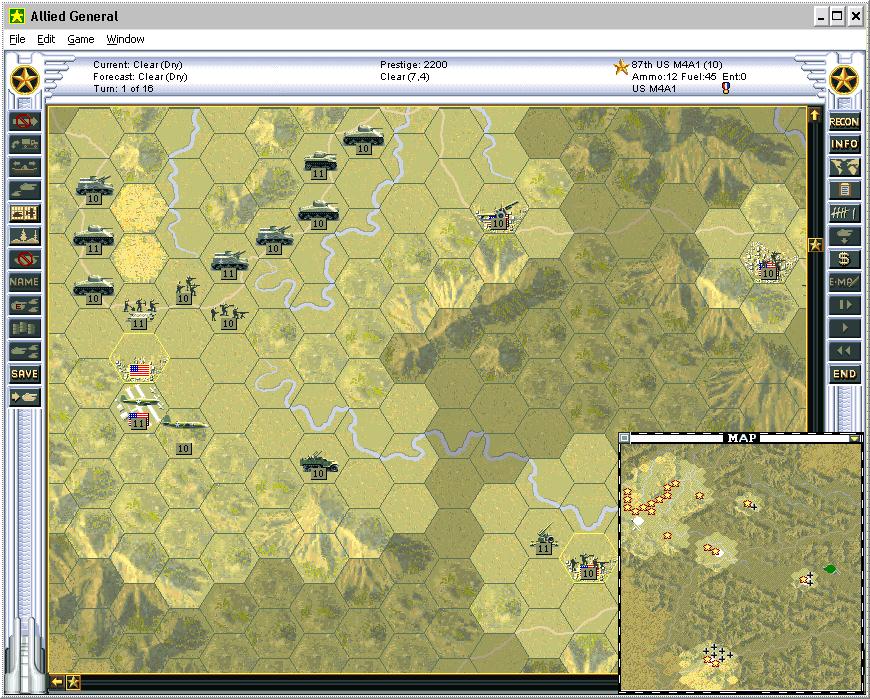Click the next unit arrow-and-tank icon
870x699 pixels.
[x=24, y=397]
